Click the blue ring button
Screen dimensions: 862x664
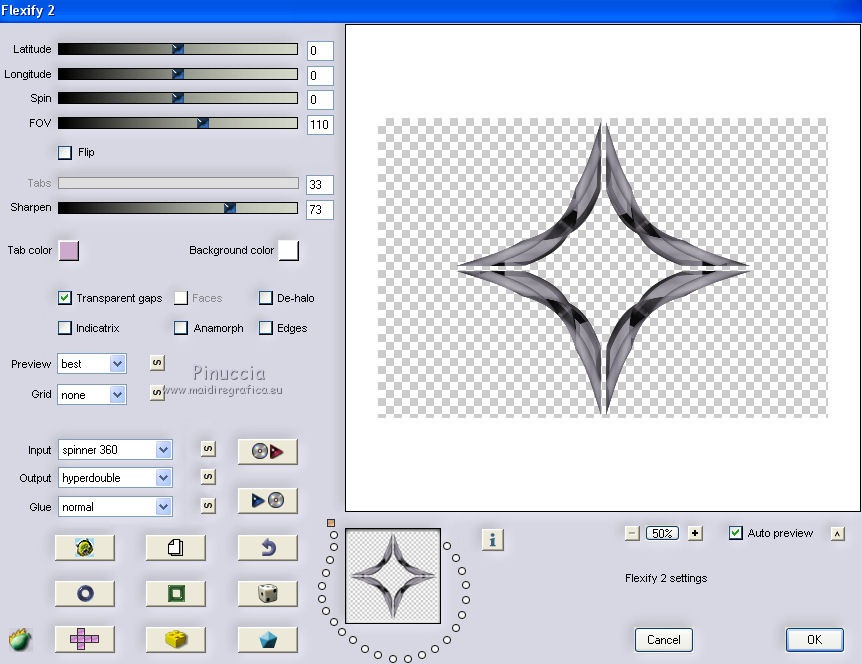pos(85,594)
